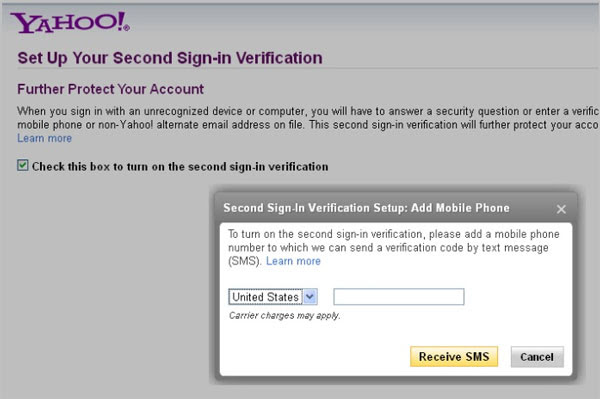Click the country selector's blue arrow button
This screenshot has width=600, height=399.
tap(310, 297)
